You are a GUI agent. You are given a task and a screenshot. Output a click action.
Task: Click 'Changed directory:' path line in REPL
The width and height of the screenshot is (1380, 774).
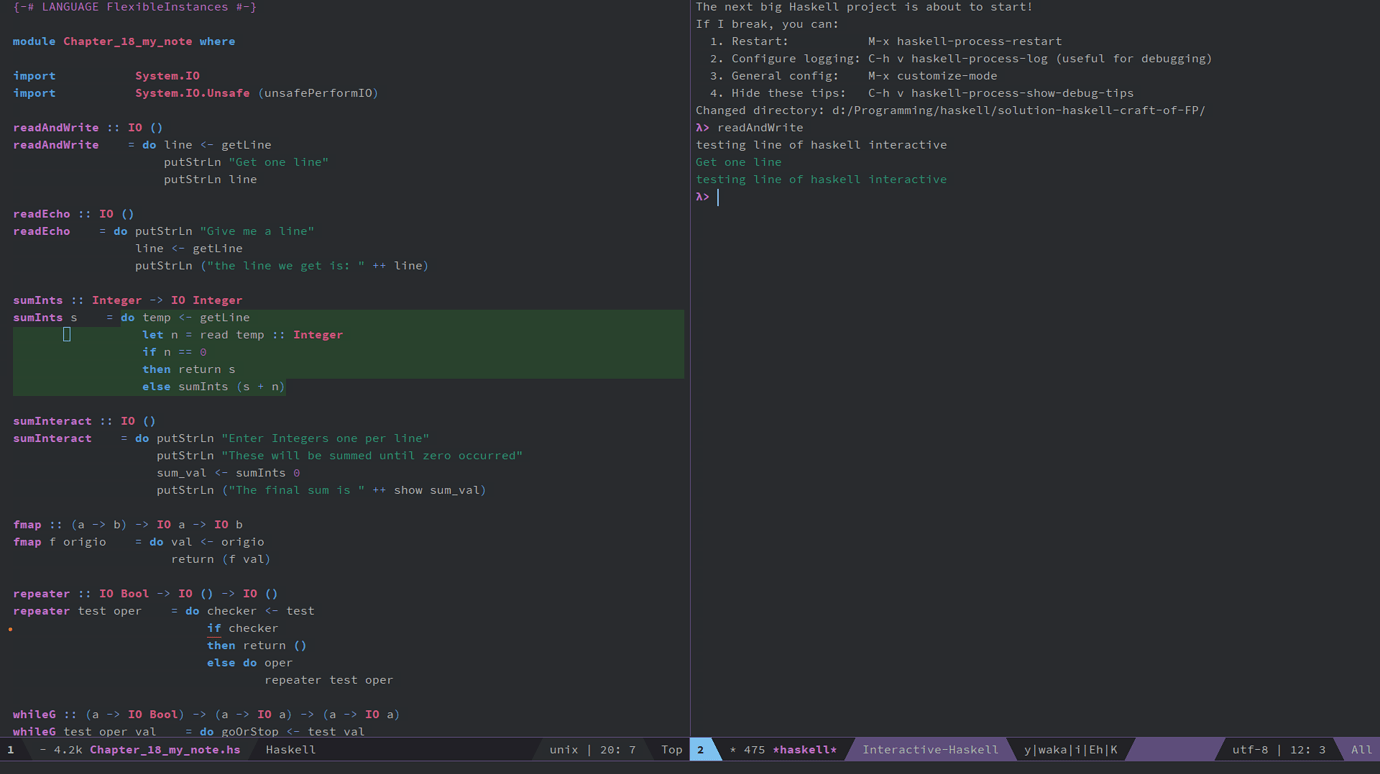click(950, 110)
